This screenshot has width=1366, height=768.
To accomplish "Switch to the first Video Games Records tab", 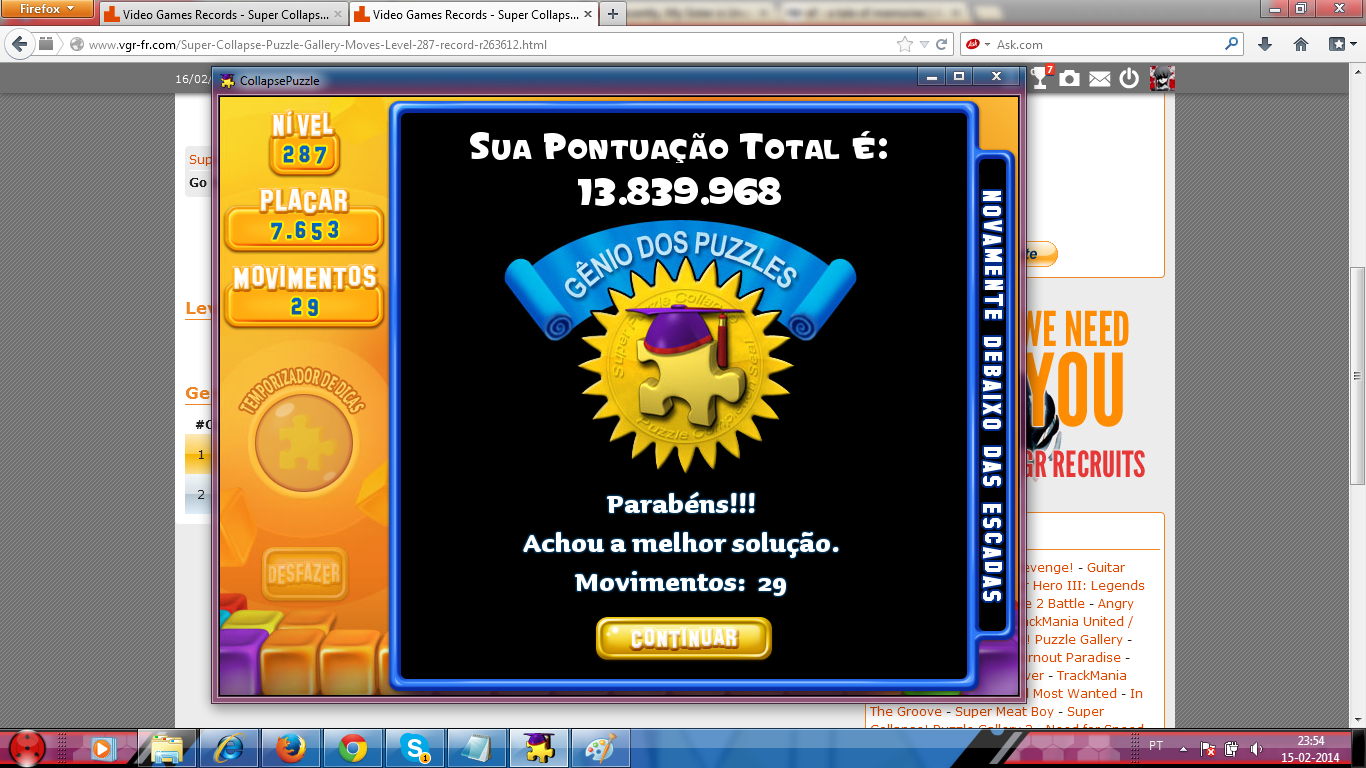I will [220, 15].
